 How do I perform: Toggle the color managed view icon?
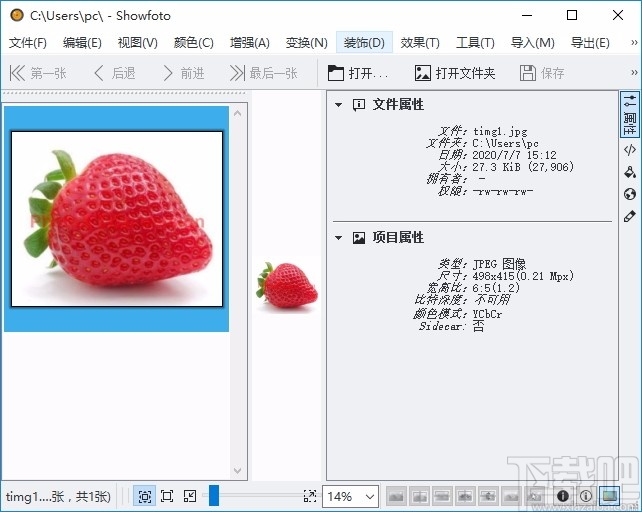[609, 496]
